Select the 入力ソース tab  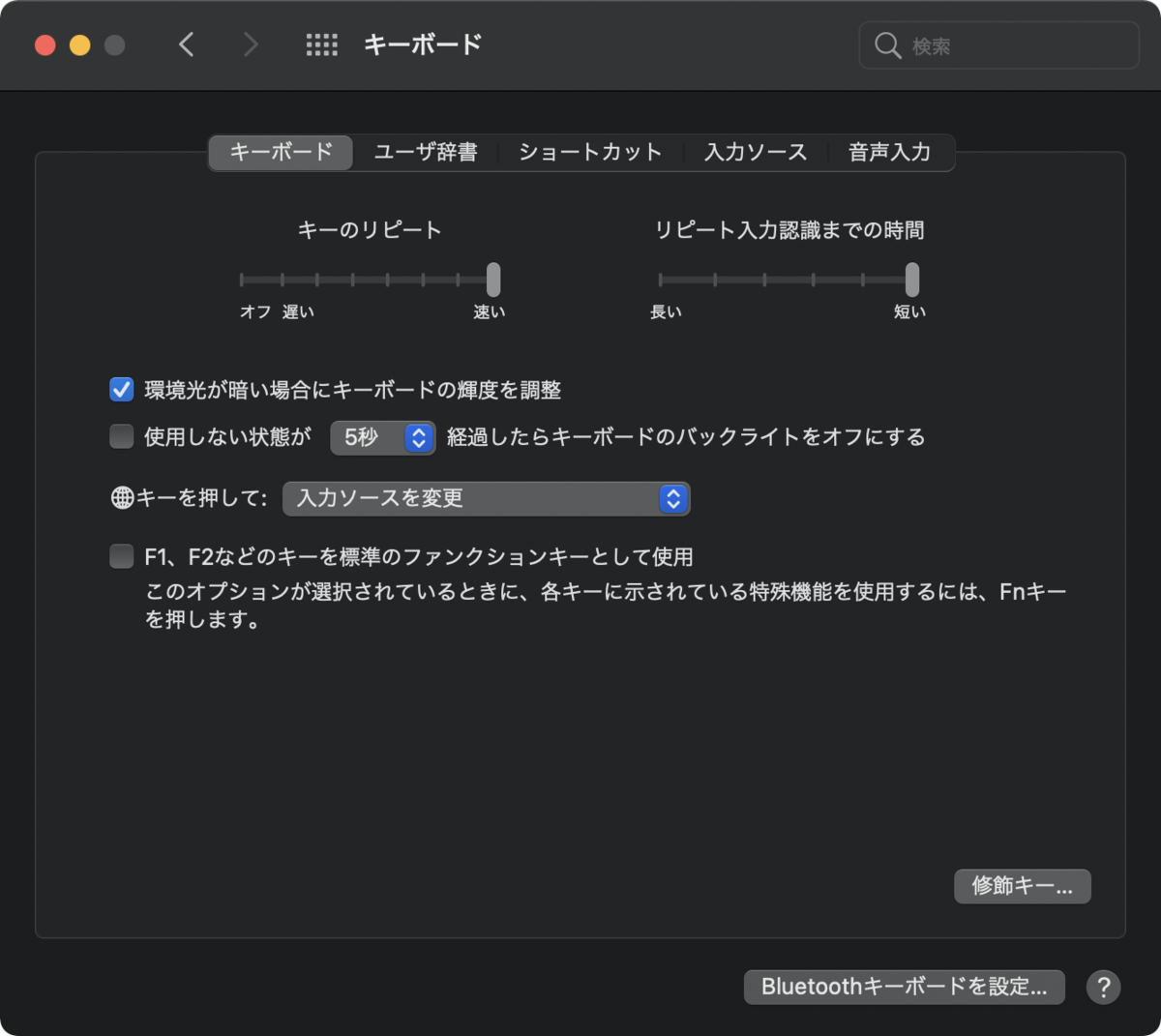point(756,152)
